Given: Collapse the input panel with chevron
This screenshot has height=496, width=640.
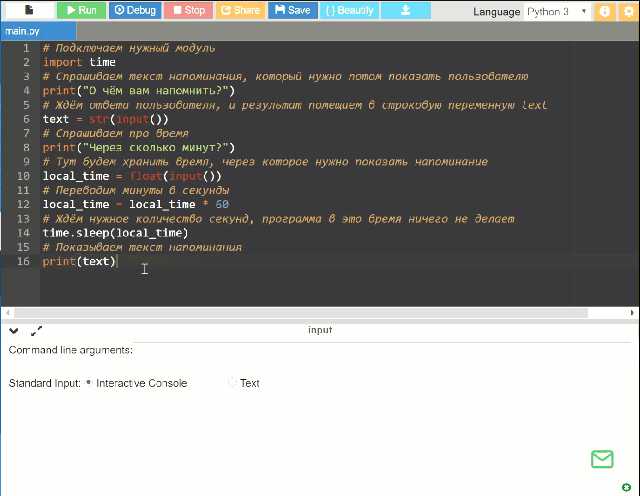Looking at the screenshot, I should click(14, 331).
